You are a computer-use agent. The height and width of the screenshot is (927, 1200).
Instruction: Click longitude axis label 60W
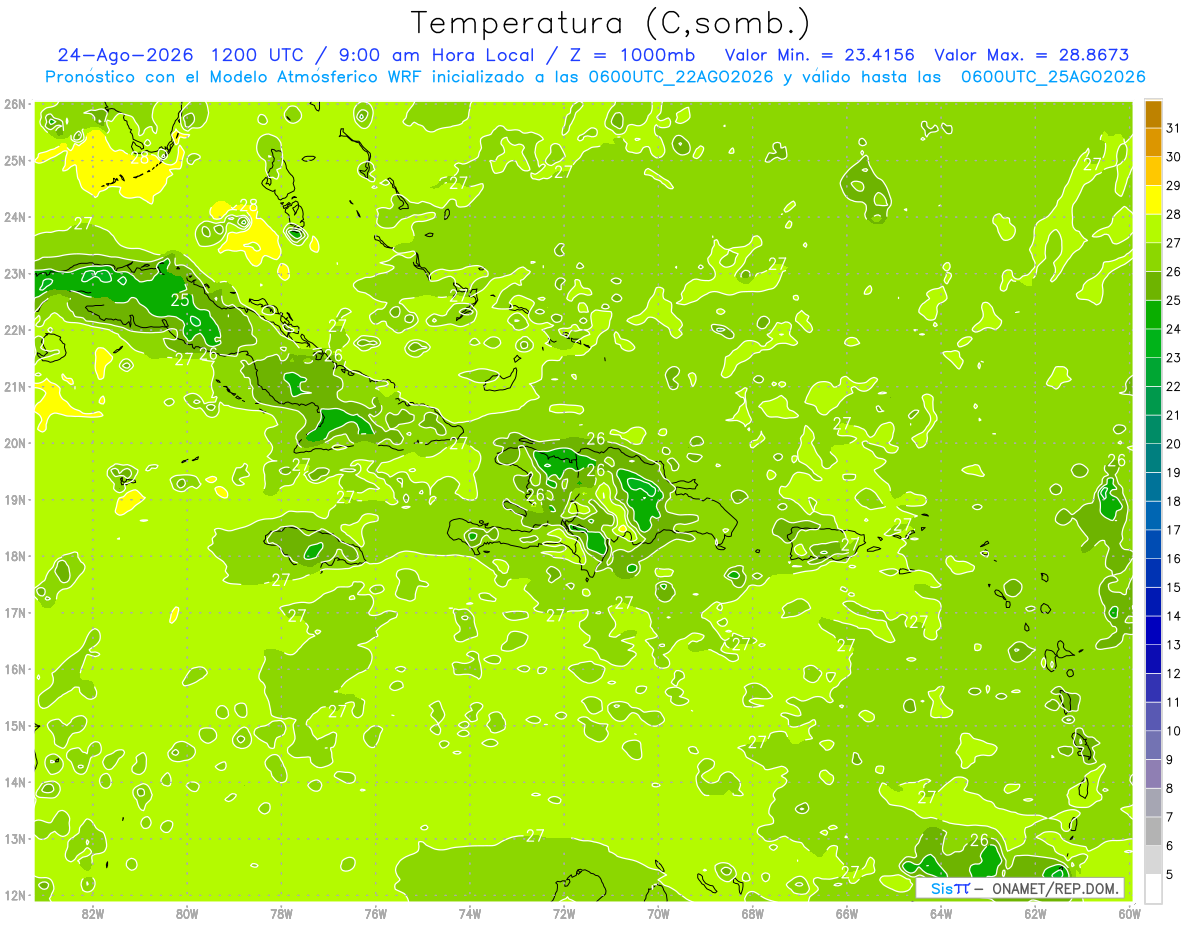point(1130,913)
